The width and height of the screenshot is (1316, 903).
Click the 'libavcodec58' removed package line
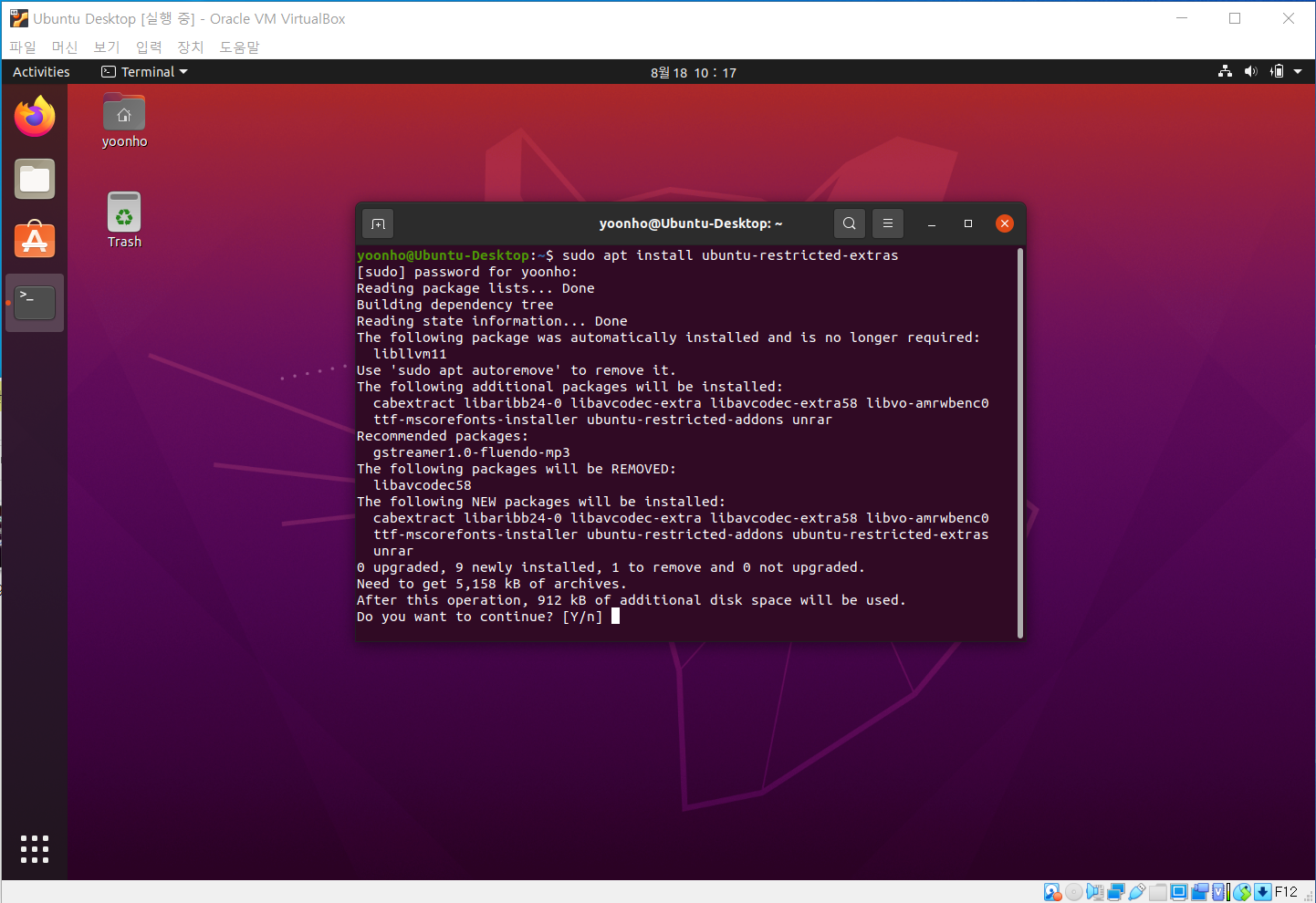[x=423, y=485]
